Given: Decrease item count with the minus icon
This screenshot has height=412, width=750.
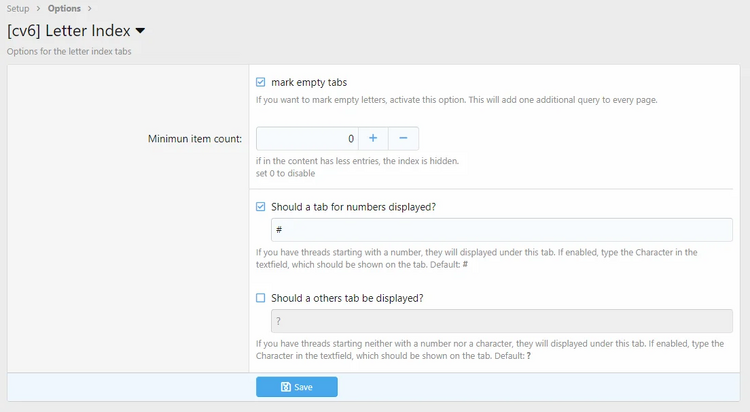Looking at the screenshot, I should click(403, 139).
